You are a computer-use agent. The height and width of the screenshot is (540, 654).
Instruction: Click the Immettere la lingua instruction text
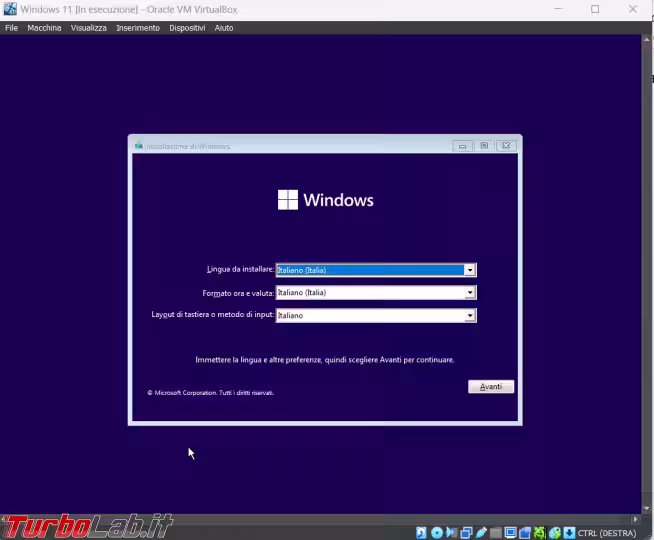click(324, 359)
